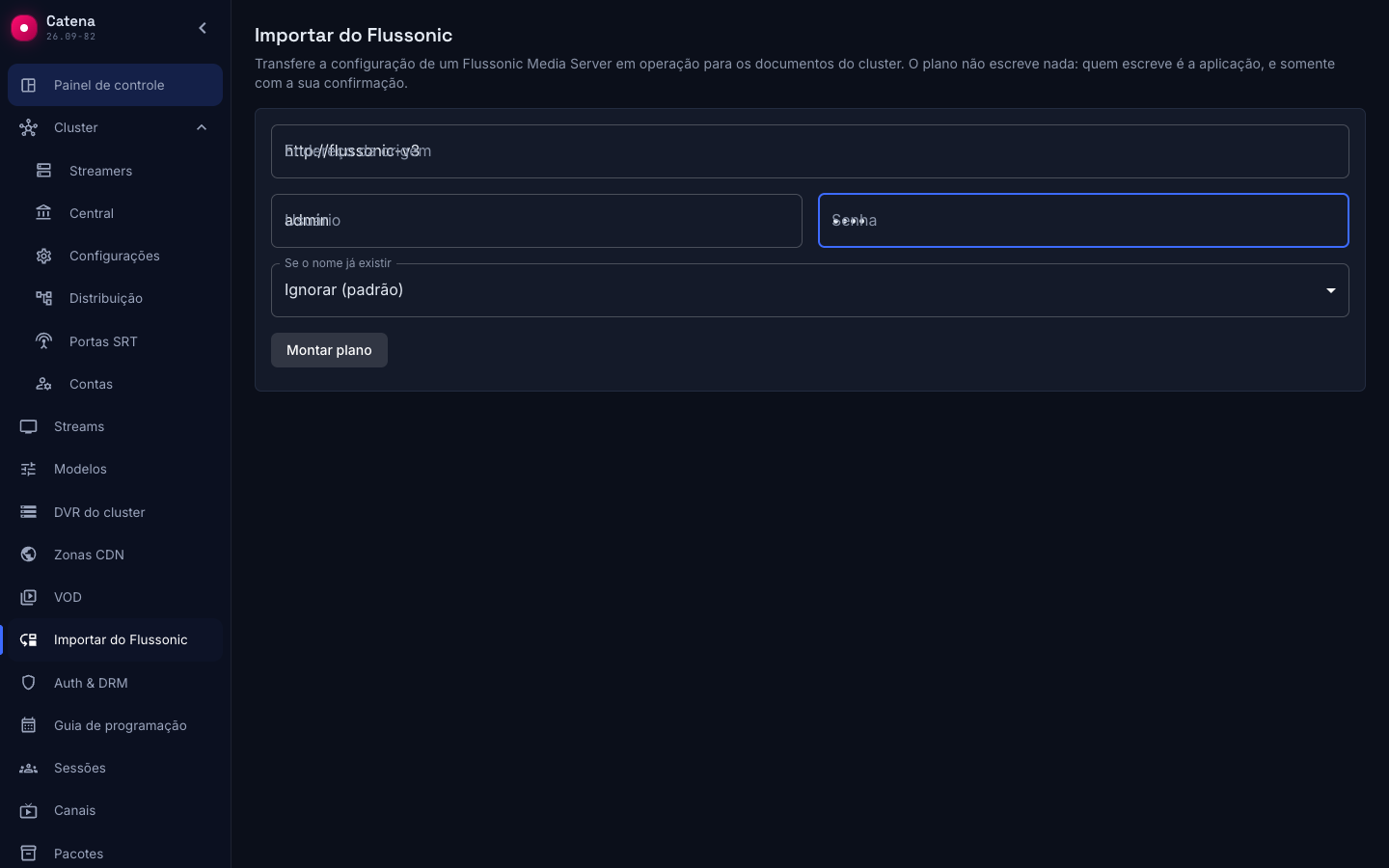Open the 'Se o nome já existir' dropdown

[810, 290]
